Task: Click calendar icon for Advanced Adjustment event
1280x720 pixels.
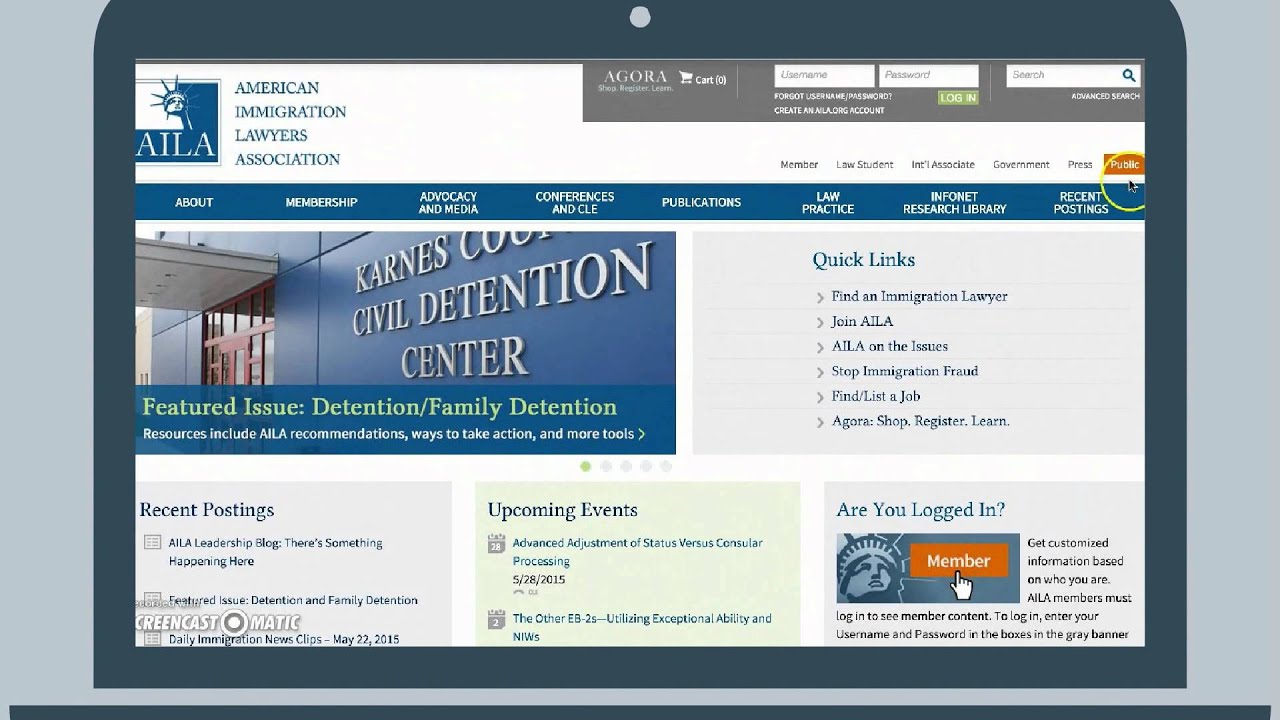Action: coord(496,544)
